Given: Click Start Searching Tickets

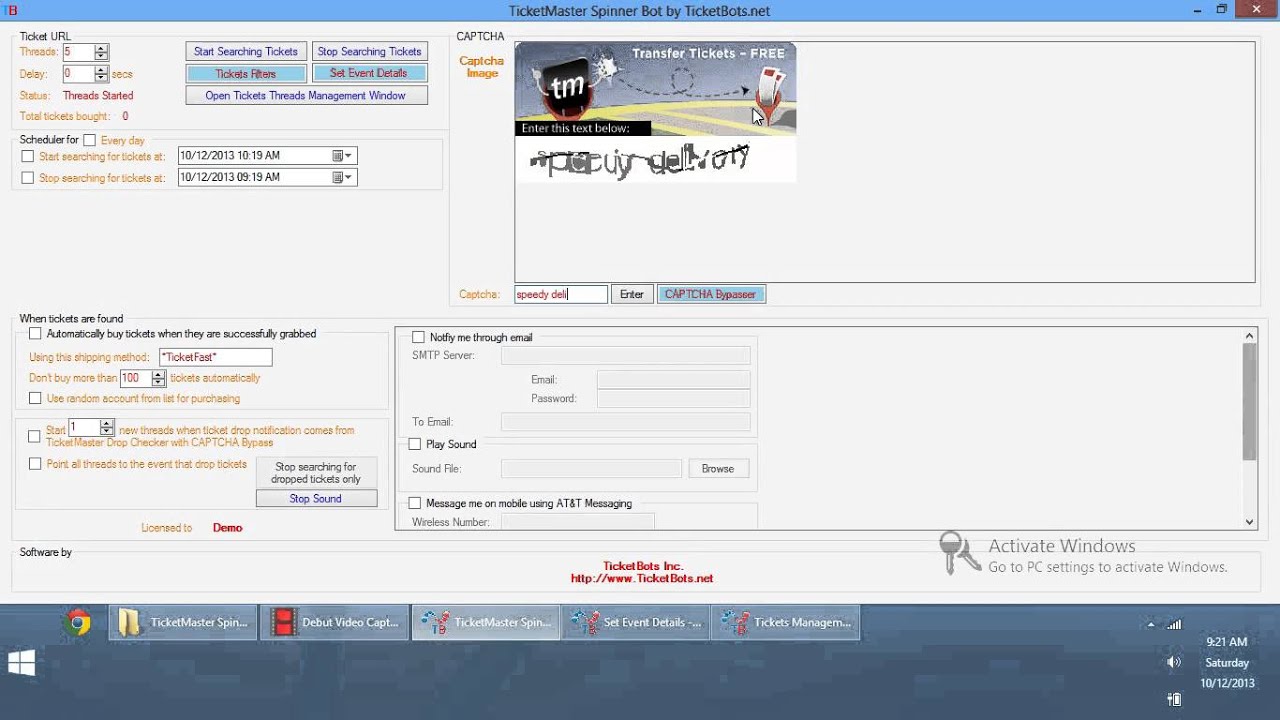Looking at the screenshot, I should point(246,51).
